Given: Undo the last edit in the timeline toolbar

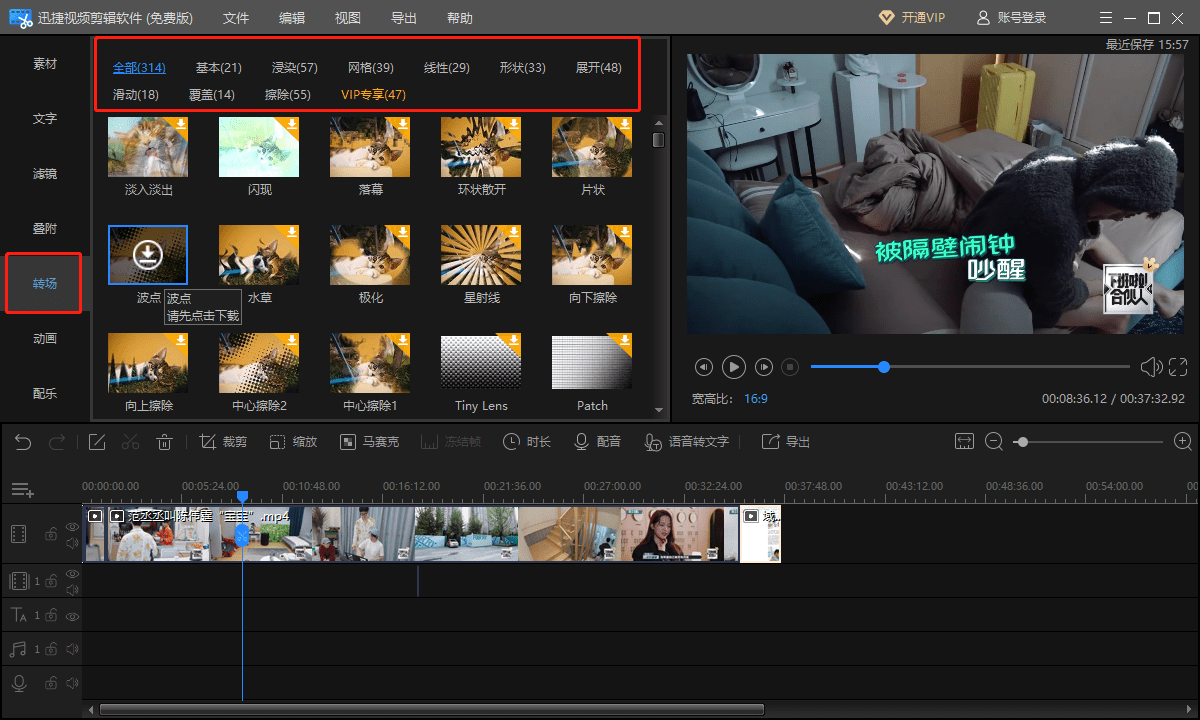Looking at the screenshot, I should (x=23, y=442).
